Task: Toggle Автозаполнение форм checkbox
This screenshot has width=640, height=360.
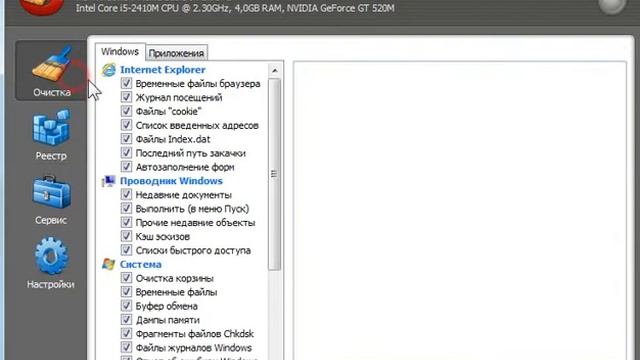Action: click(x=127, y=167)
